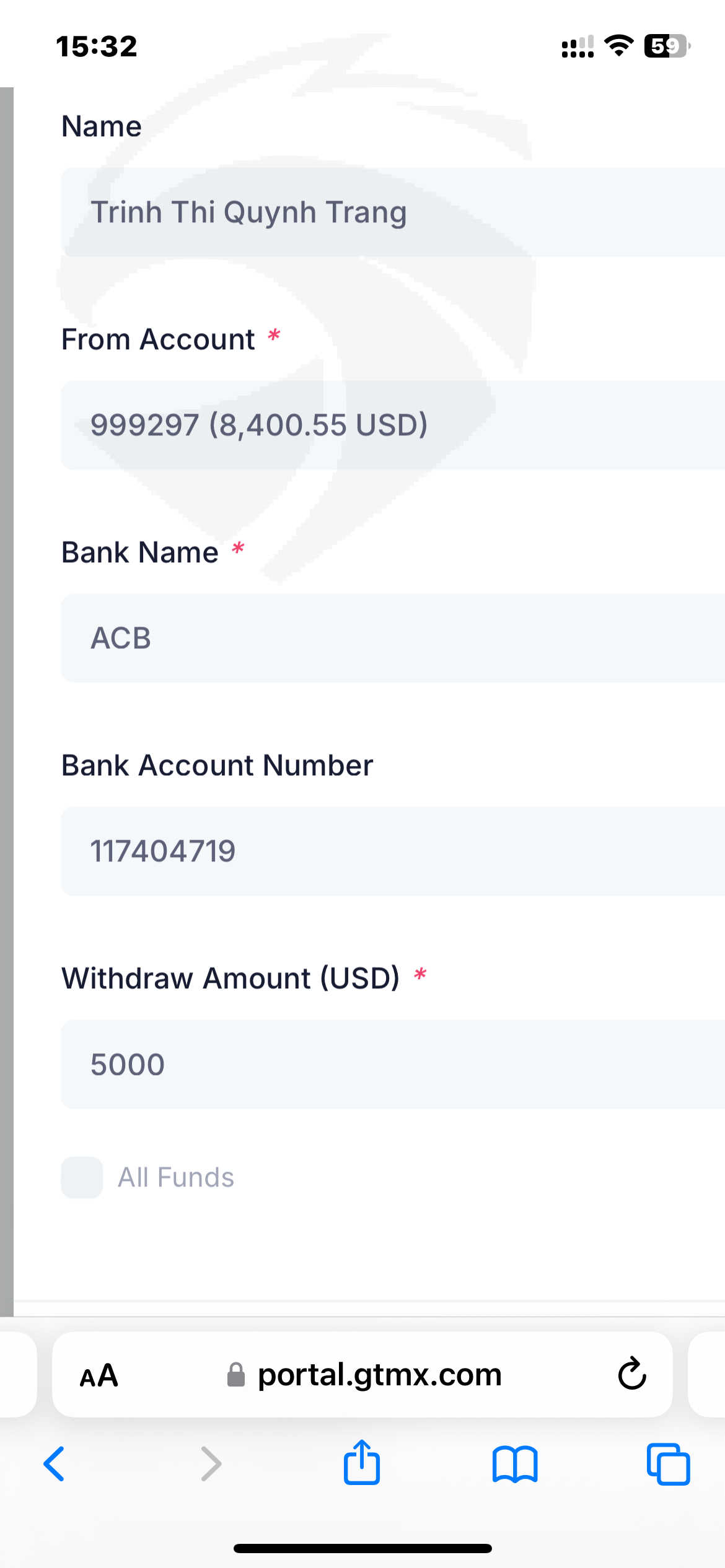Enable the All Funds checkbox
This screenshot has height=1568, width=725.
tap(82, 1177)
